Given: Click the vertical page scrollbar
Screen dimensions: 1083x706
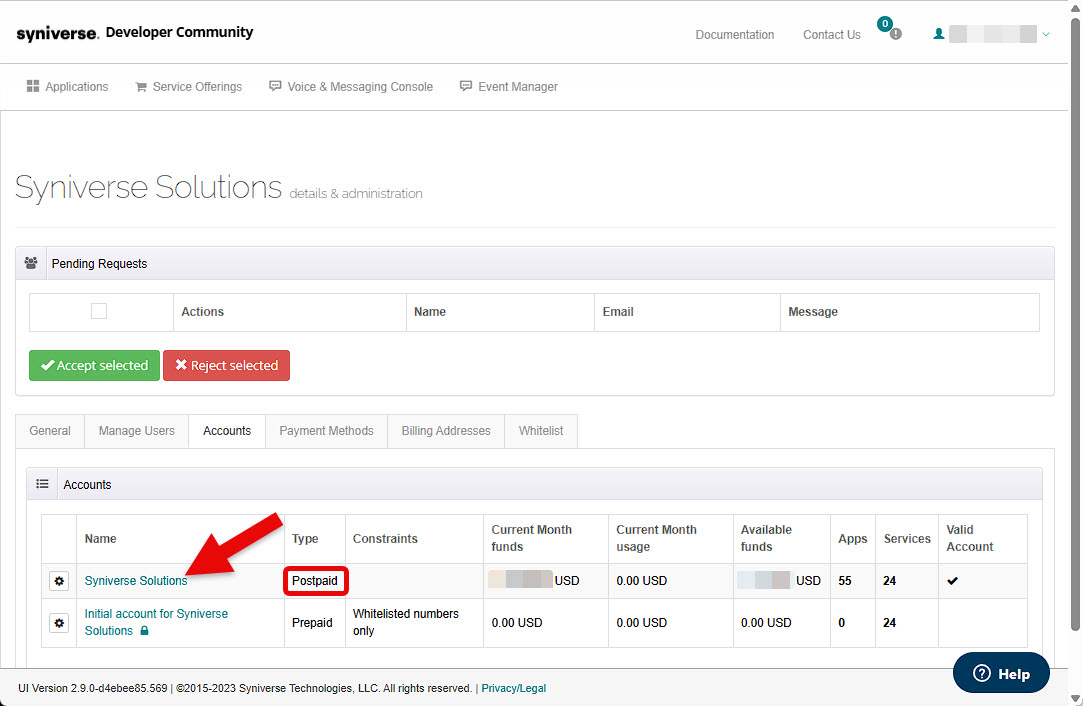Looking at the screenshot, I should point(1075,330).
